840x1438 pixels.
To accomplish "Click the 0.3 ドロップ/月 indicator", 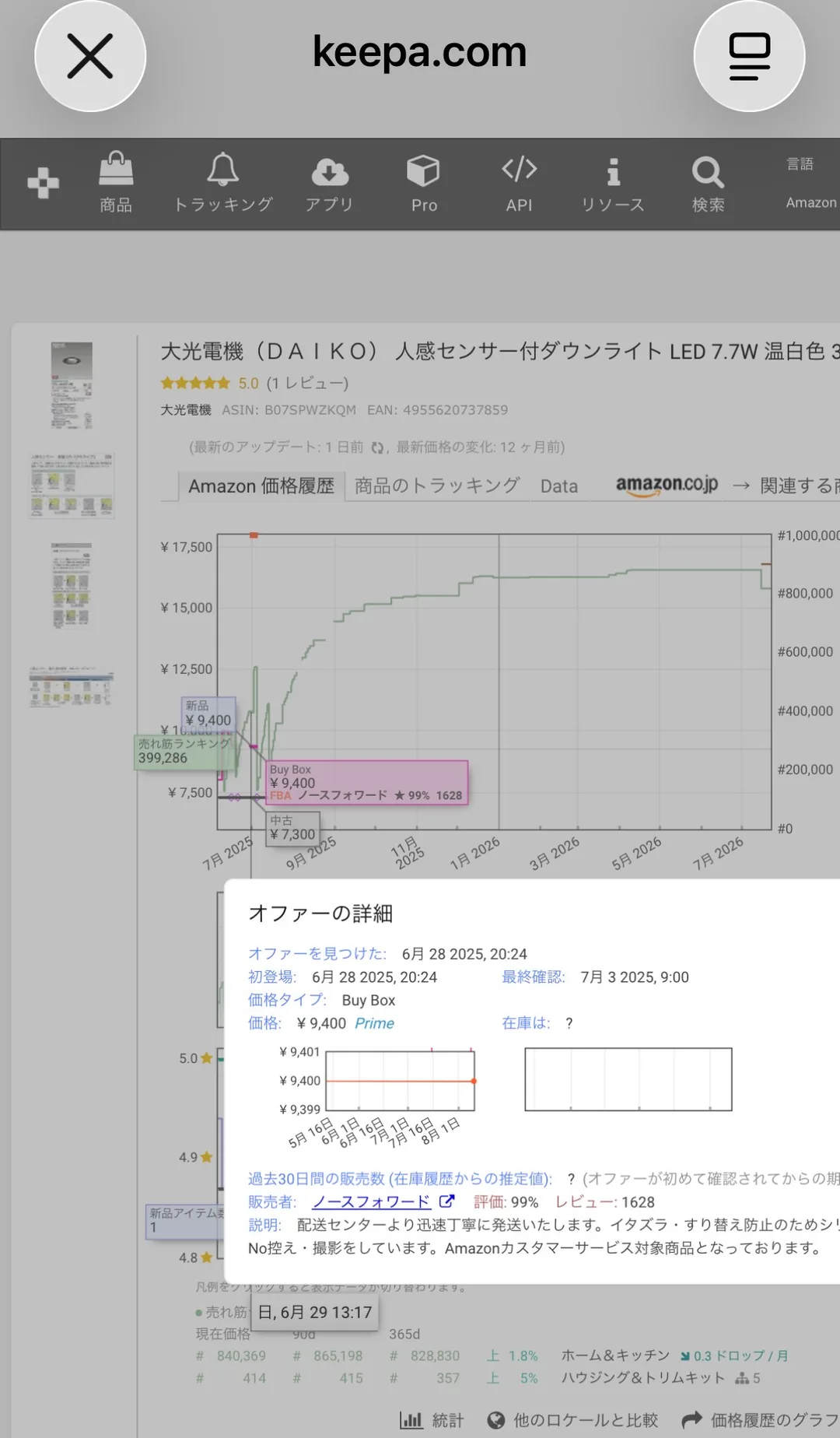I will click(733, 1356).
